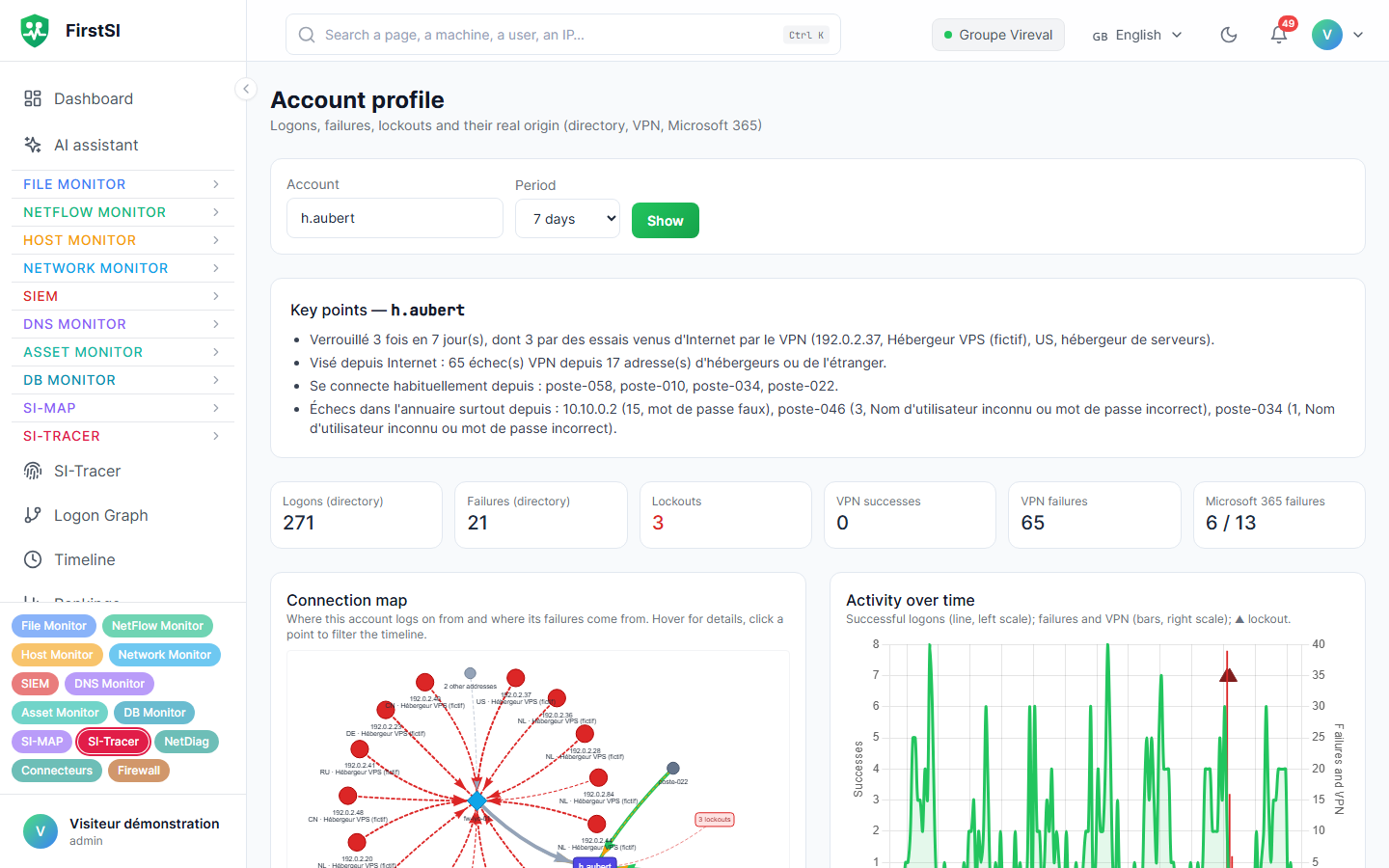
Task: Open the AI assistant sparkle icon
Action: (33, 145)
